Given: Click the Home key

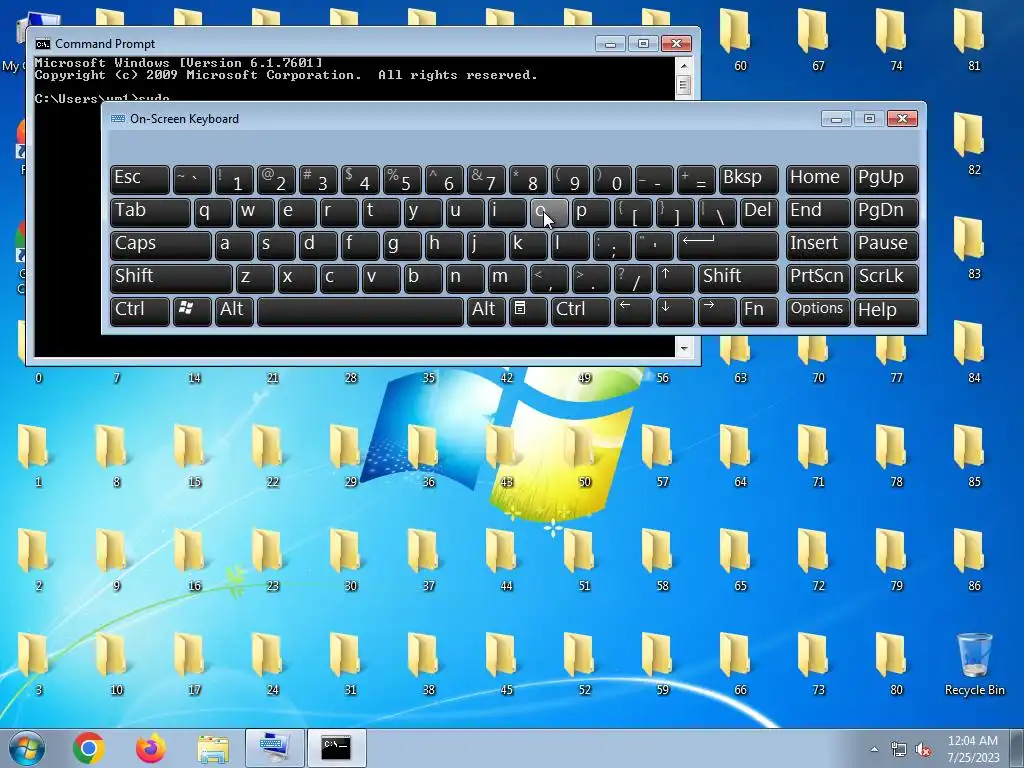Looking at the screenshot, I should point(818,178).
